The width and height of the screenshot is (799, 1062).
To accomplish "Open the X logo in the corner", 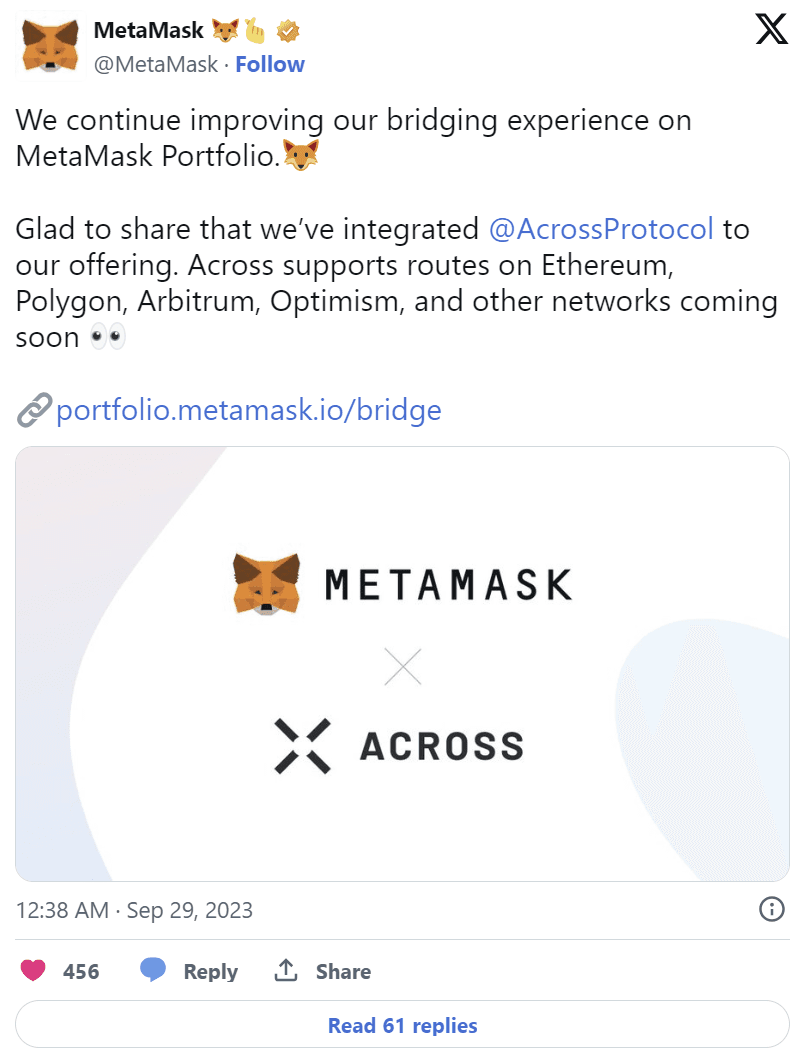I will pos(771,31).
